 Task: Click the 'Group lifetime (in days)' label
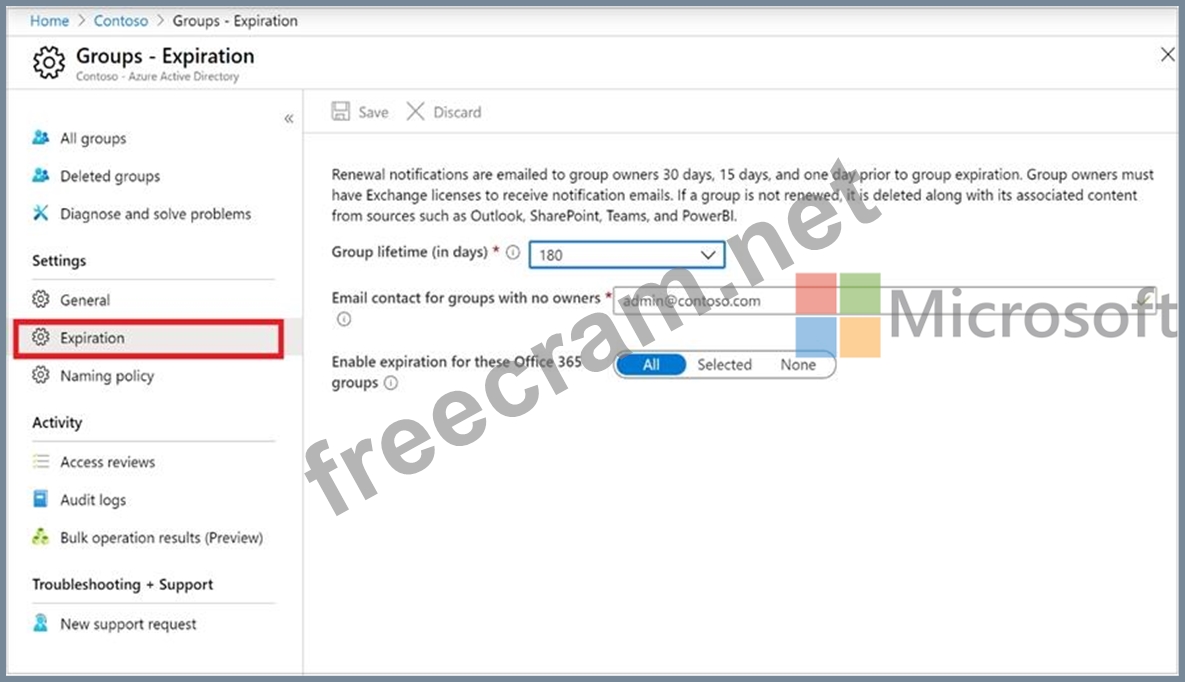point(410,252)
